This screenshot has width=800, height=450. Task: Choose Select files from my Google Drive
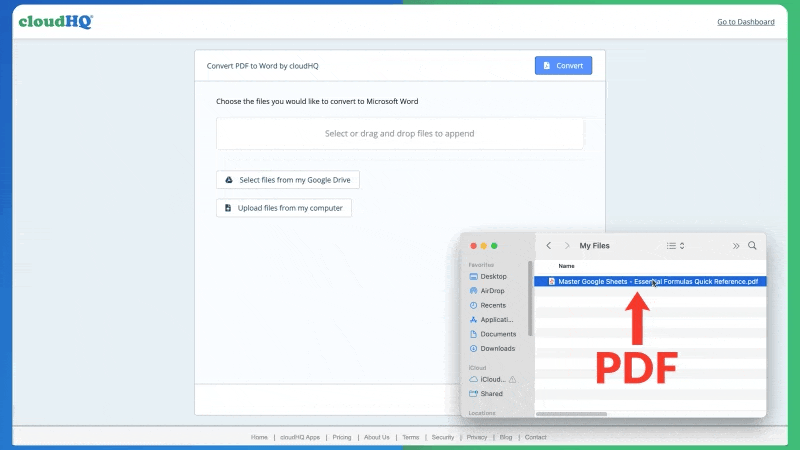pyautogui.click(x=288, y=180)
